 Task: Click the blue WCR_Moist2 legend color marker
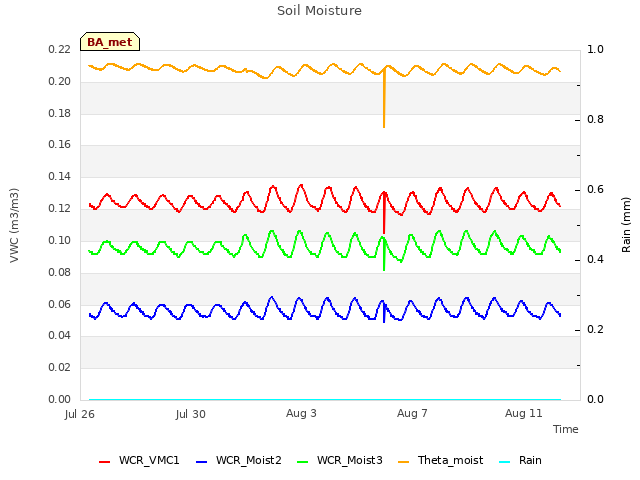point(202,462)
